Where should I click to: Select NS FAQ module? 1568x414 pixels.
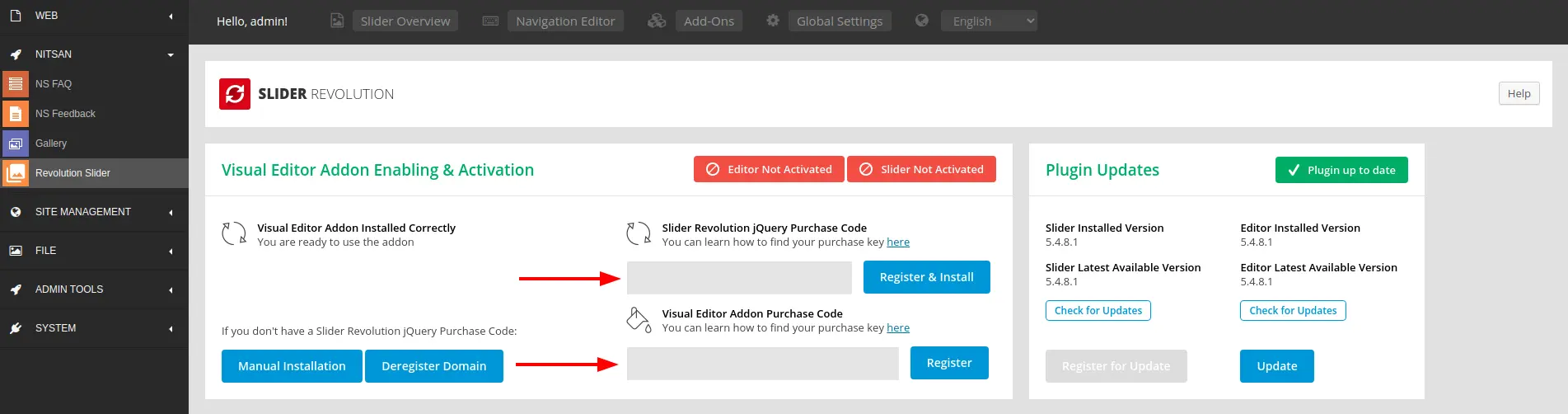pyautogui.click(x=94, y=83)
